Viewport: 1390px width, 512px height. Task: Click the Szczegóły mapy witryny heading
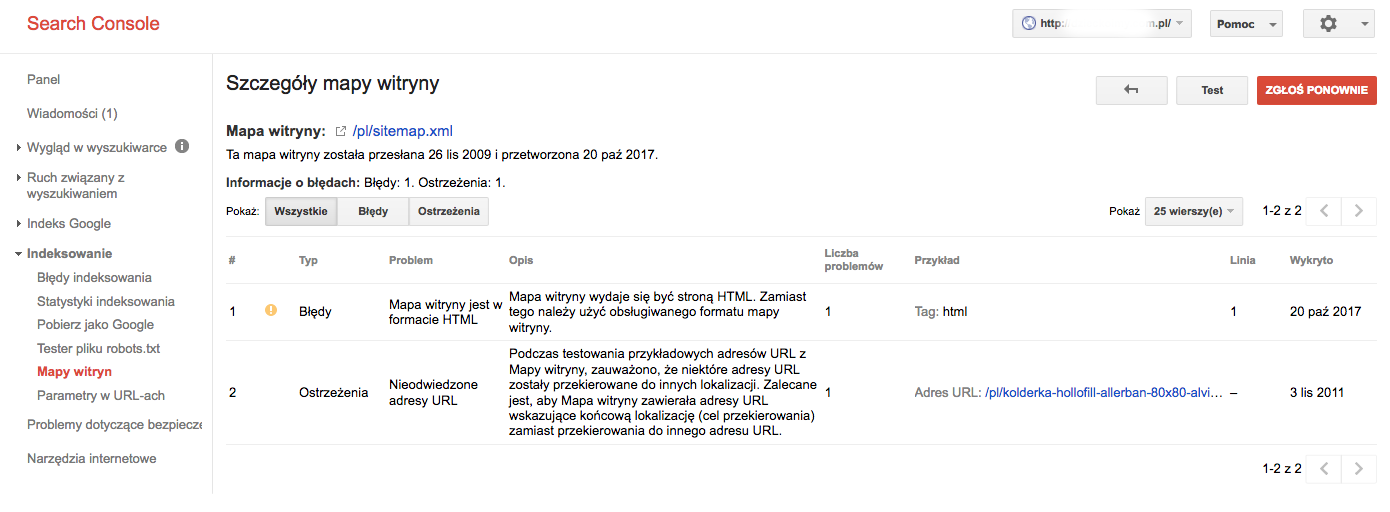(333, 84)
